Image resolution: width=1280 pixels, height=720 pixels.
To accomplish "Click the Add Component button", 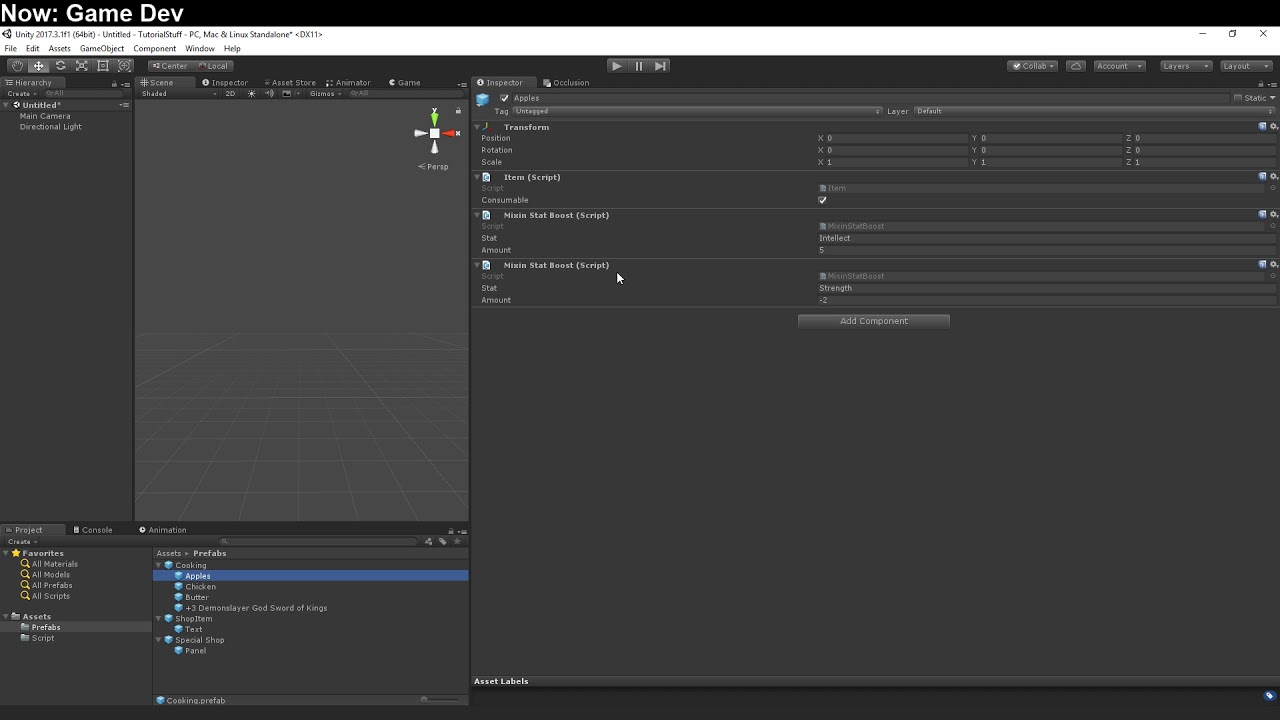I will click(873, 321).
